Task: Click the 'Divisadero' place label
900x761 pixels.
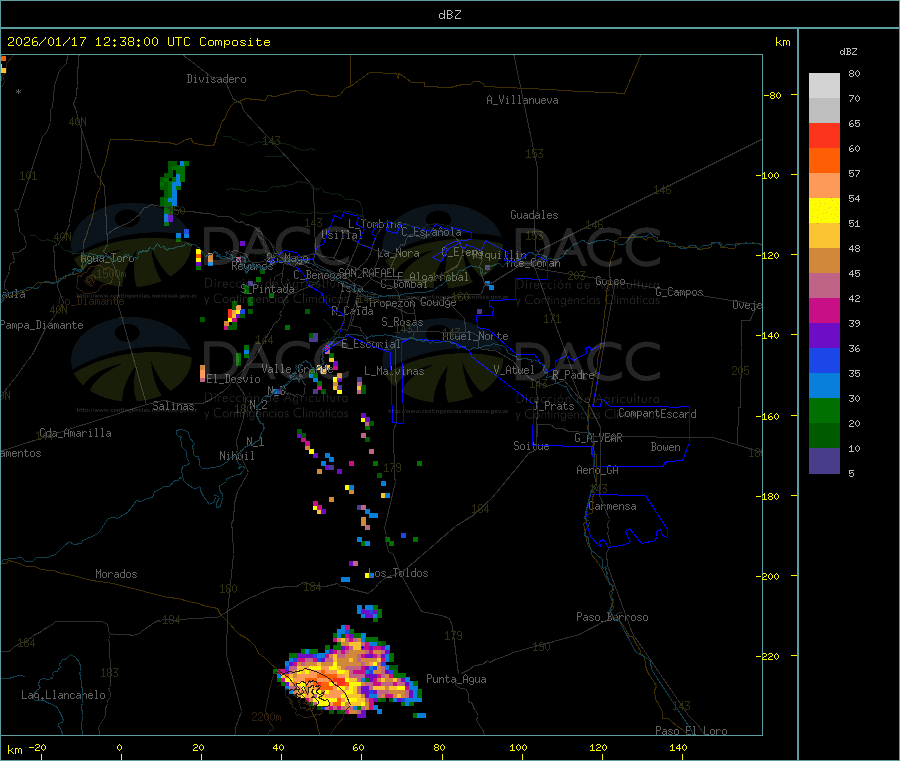Action: click(216, 79)
